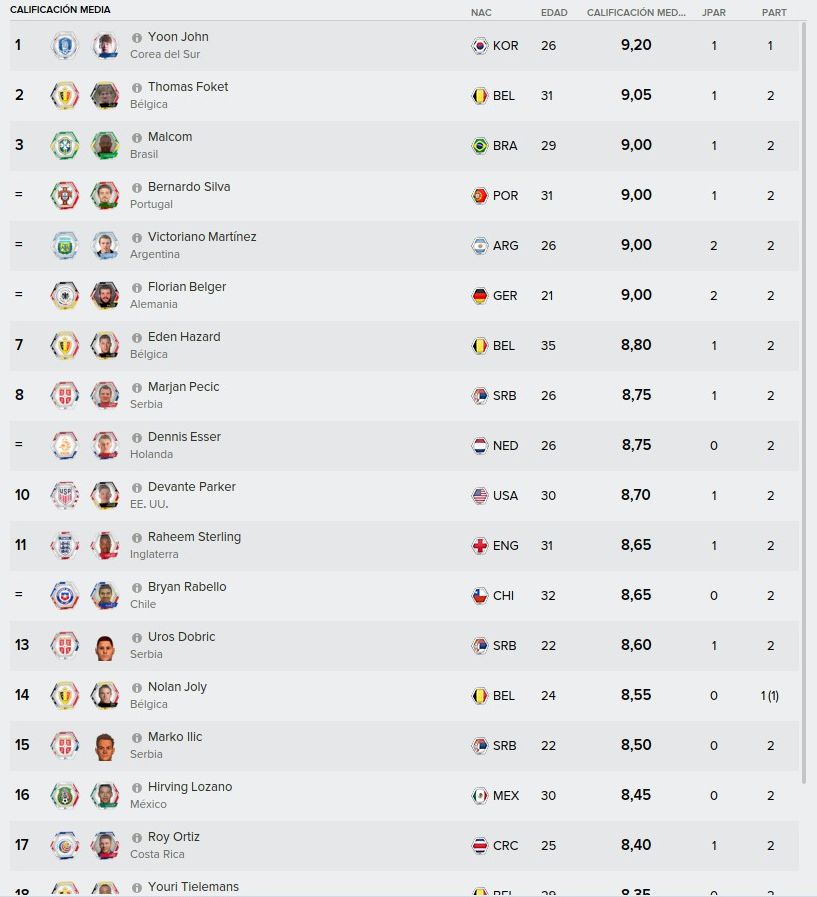Open Eden Hazard's player portrait
The height and width of the screenshot is (897, 817).
pyautogui.click(x=105, y=346)
